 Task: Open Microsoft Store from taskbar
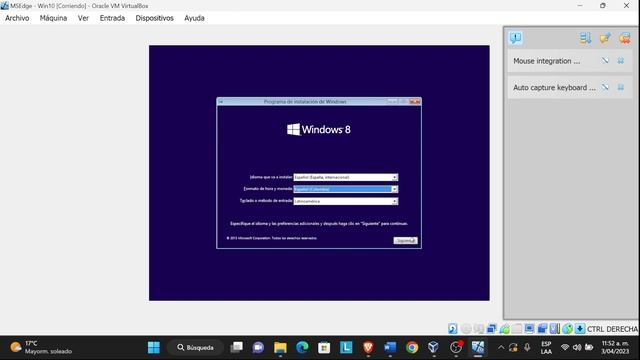324,347
